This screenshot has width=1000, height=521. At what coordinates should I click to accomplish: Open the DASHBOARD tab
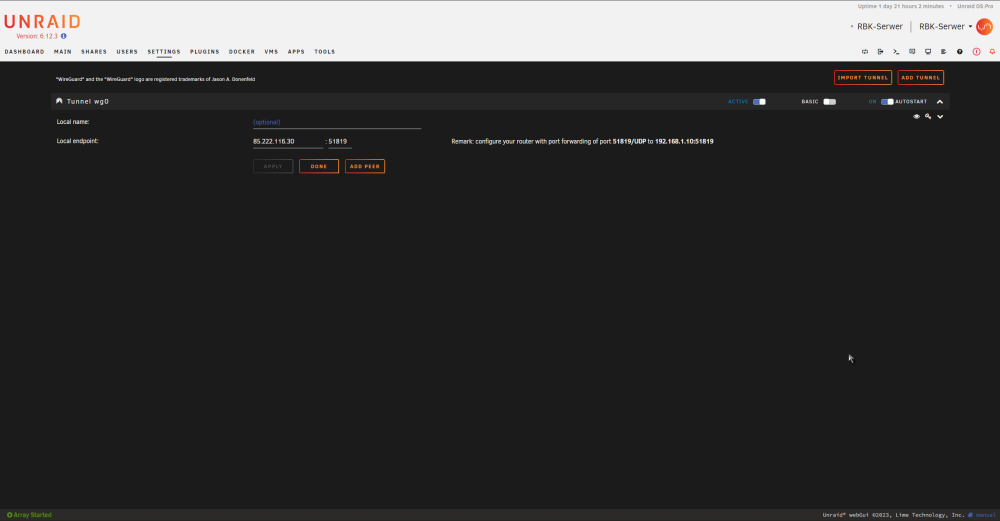point(24,52)
